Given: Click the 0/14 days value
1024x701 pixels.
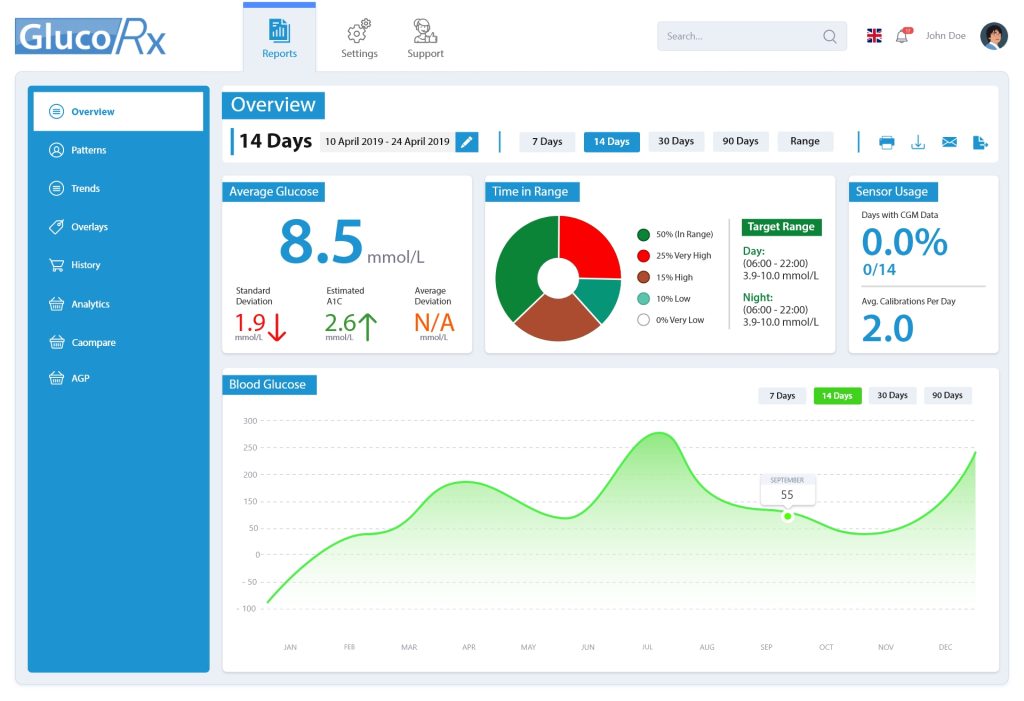Looking at the screenshot, I should [879, 270].
